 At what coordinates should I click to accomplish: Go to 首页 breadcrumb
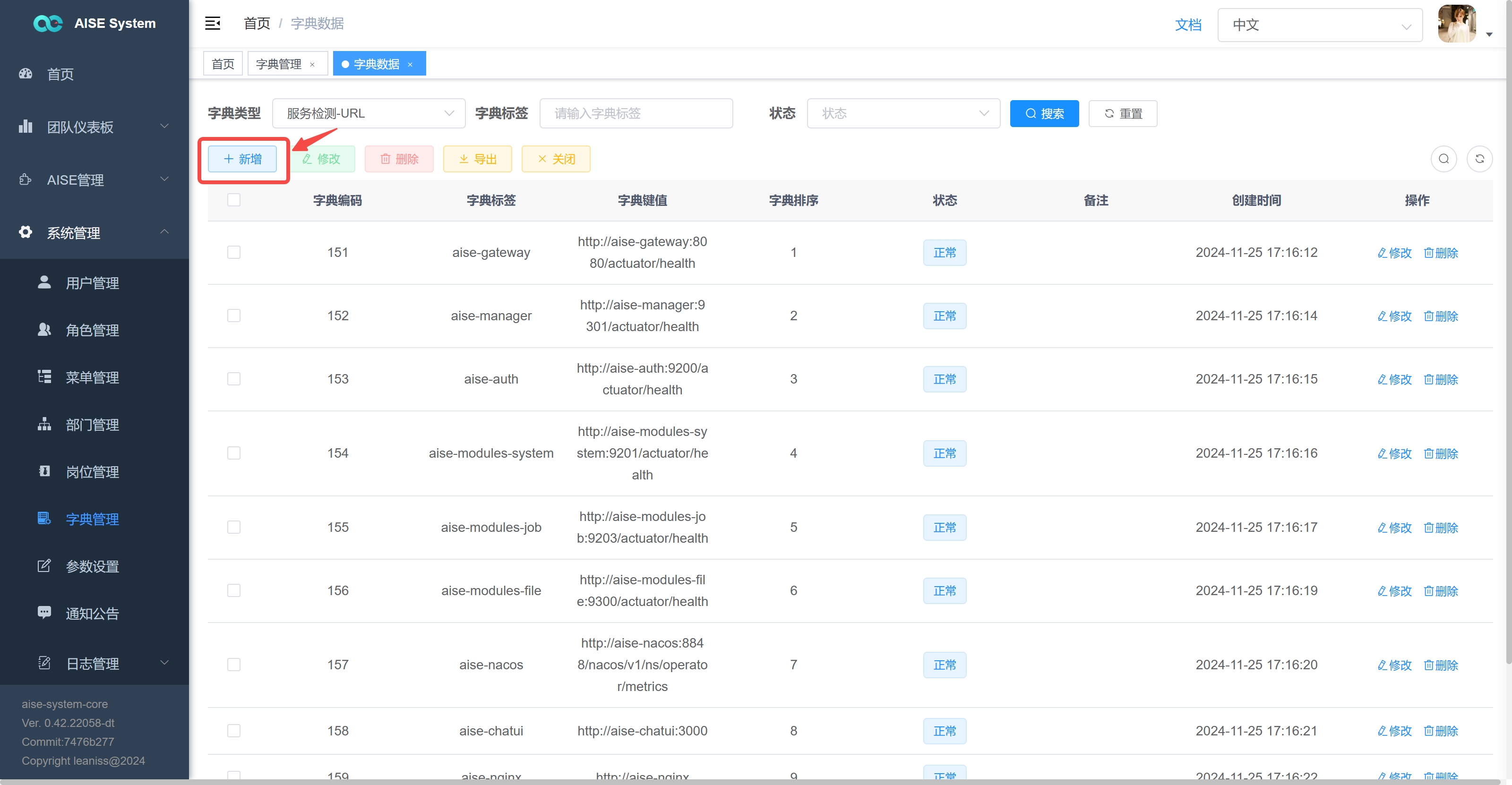(x=257, y=24)
